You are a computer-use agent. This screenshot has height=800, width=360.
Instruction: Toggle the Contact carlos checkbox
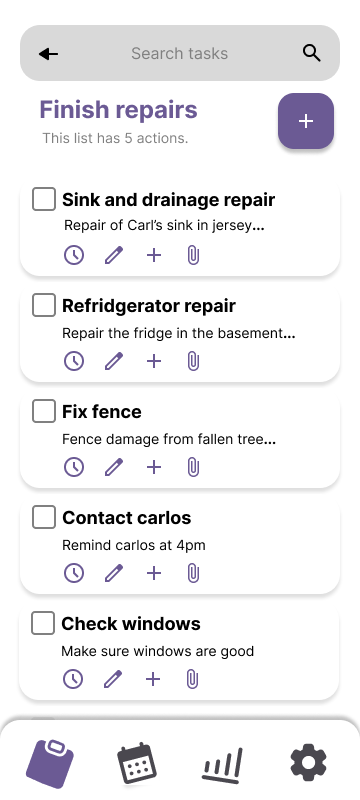click(44, 517)
